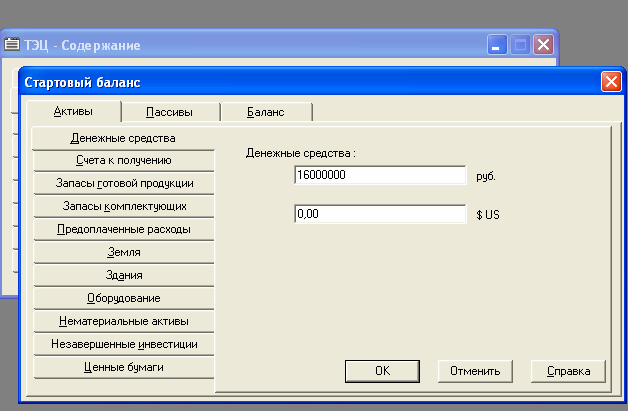Open Запасы комплектующих section

click(124, 206)
